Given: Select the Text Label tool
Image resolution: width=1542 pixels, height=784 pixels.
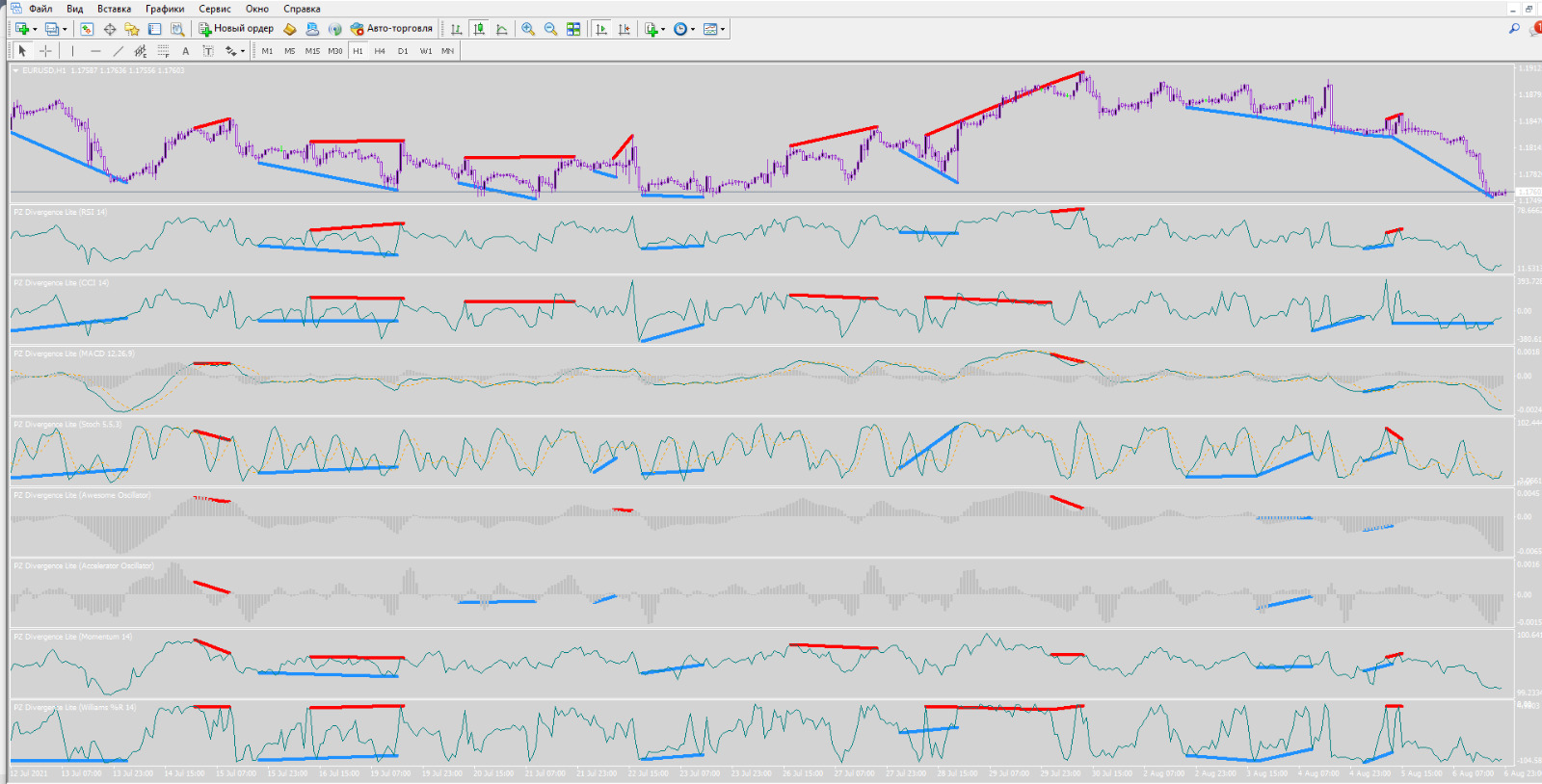Looking at the screenshot, I should [x=208, y=51].
